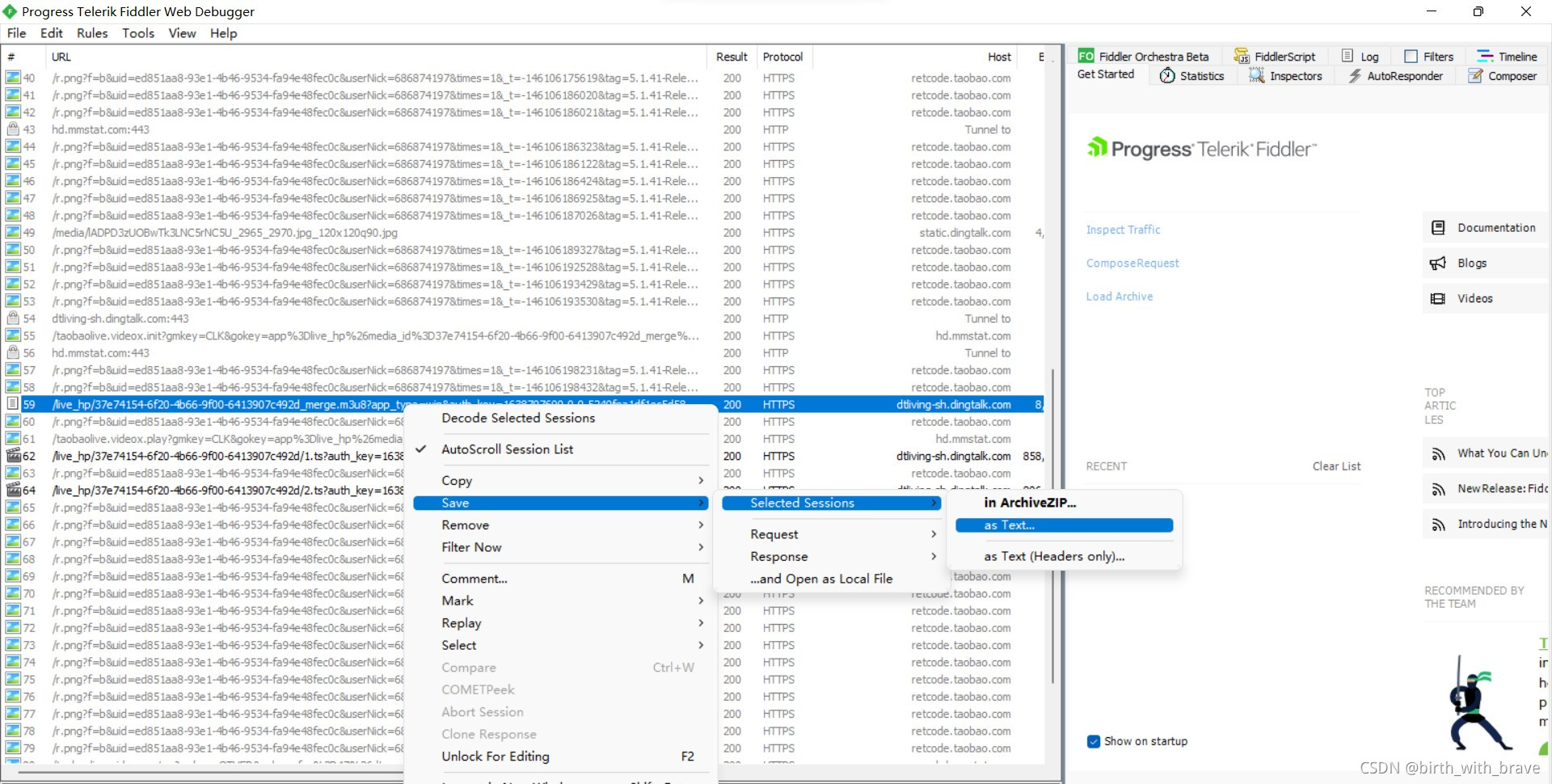Click the lock icon of session 54
The image size is (1552, 784).
tap(13, 318)
